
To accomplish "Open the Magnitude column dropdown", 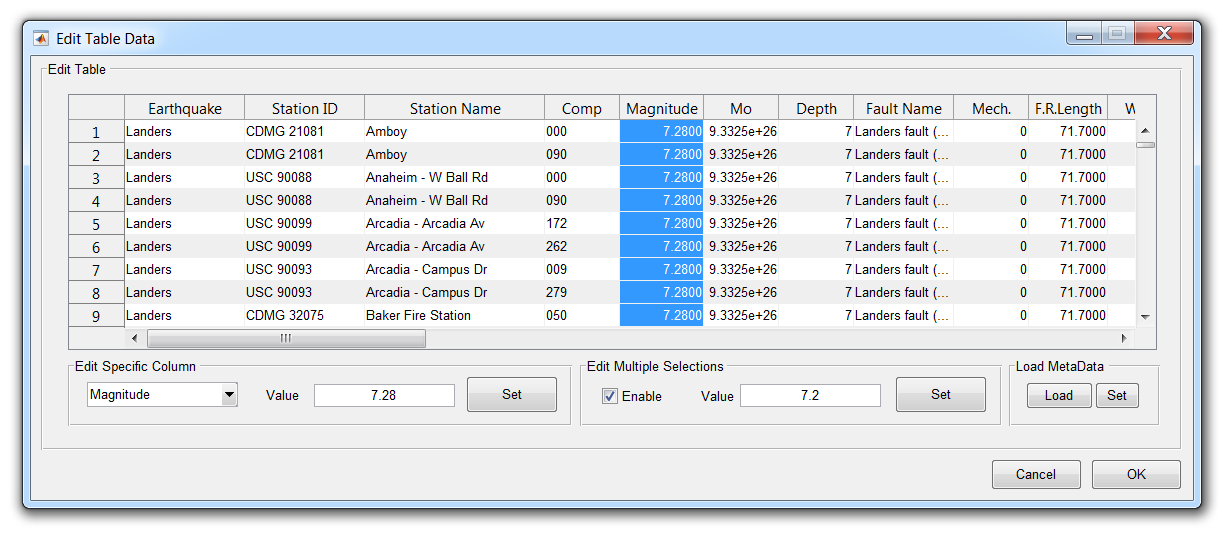I will pyautogui.click(x=229, y=395).
